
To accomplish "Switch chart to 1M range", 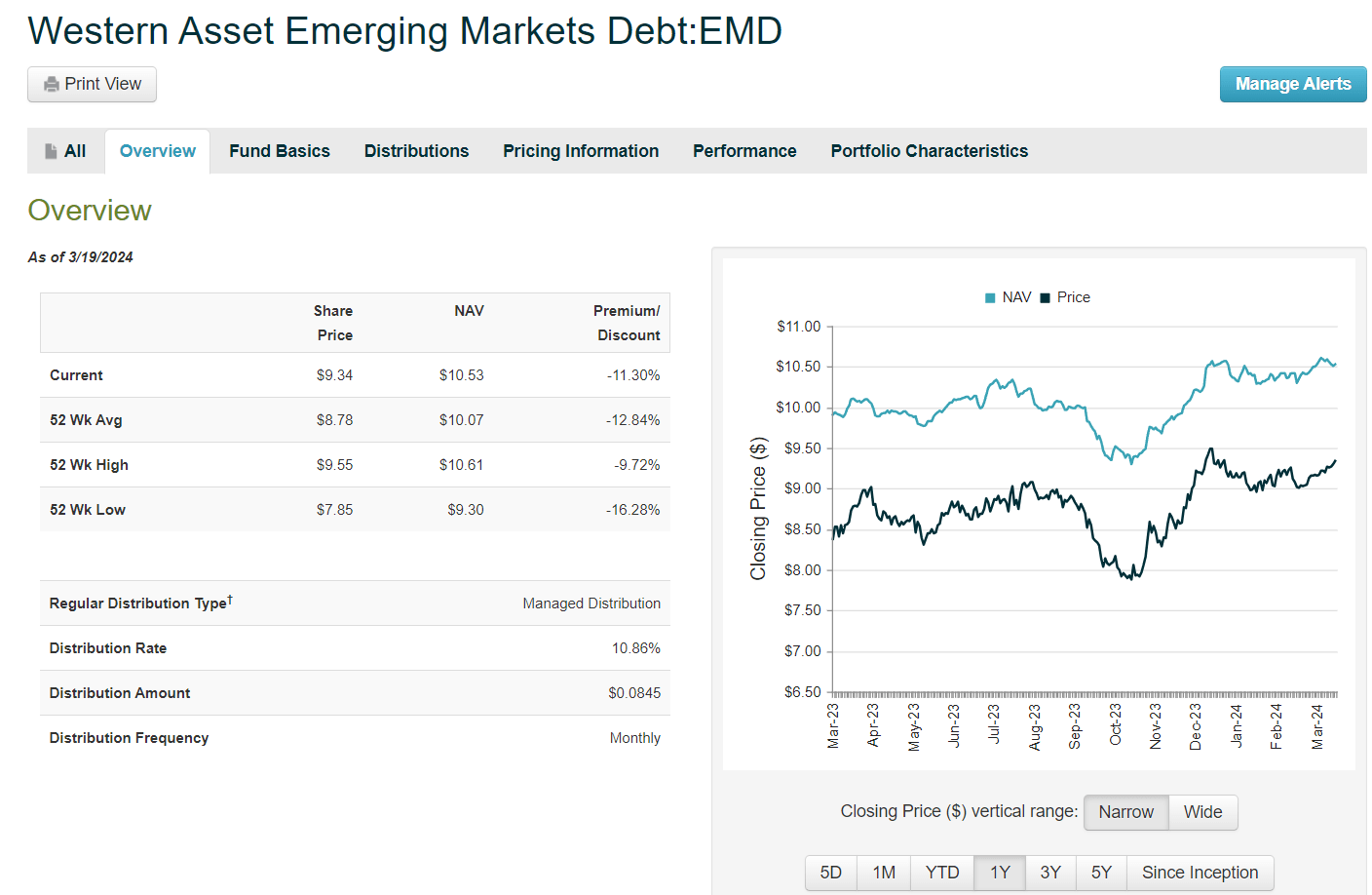I will tap(884, 873).
